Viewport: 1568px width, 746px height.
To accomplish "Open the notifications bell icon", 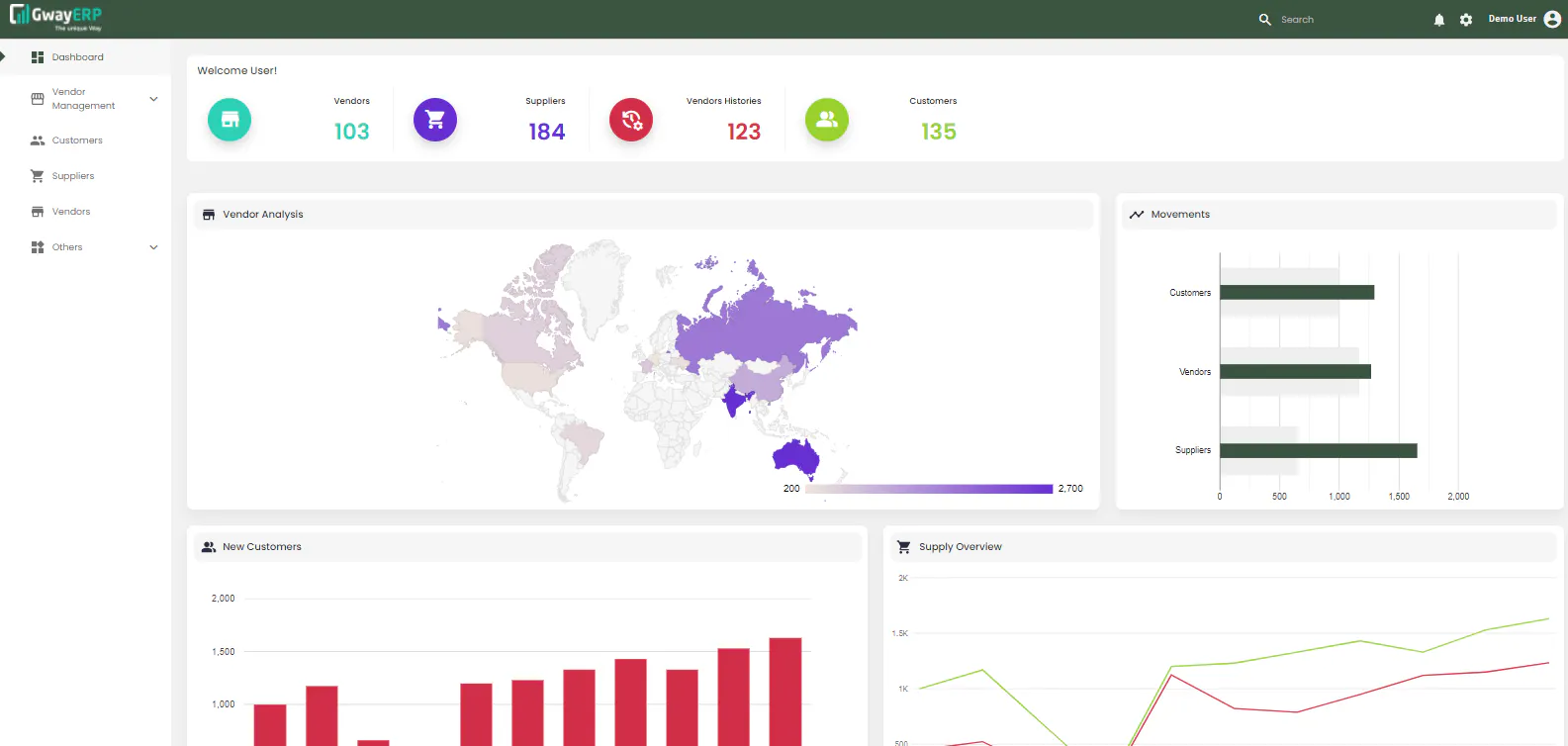I will click(1439, 20).
